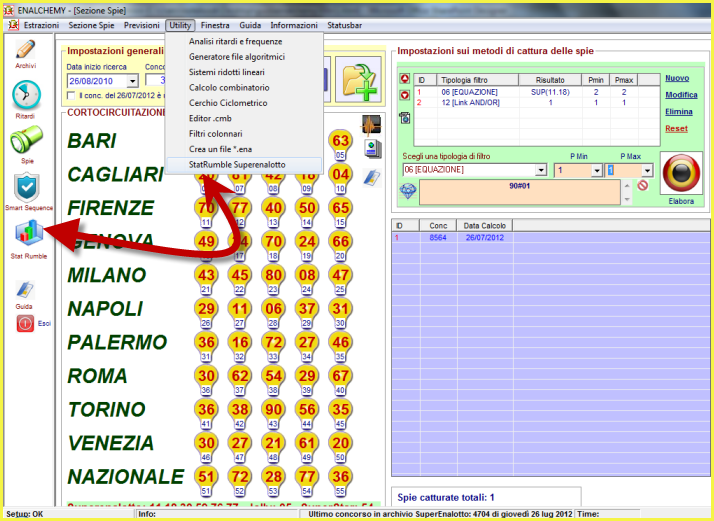Click the folder with green plus icon
Viewport: 714px width, 521px height.
tap(359, 81)
